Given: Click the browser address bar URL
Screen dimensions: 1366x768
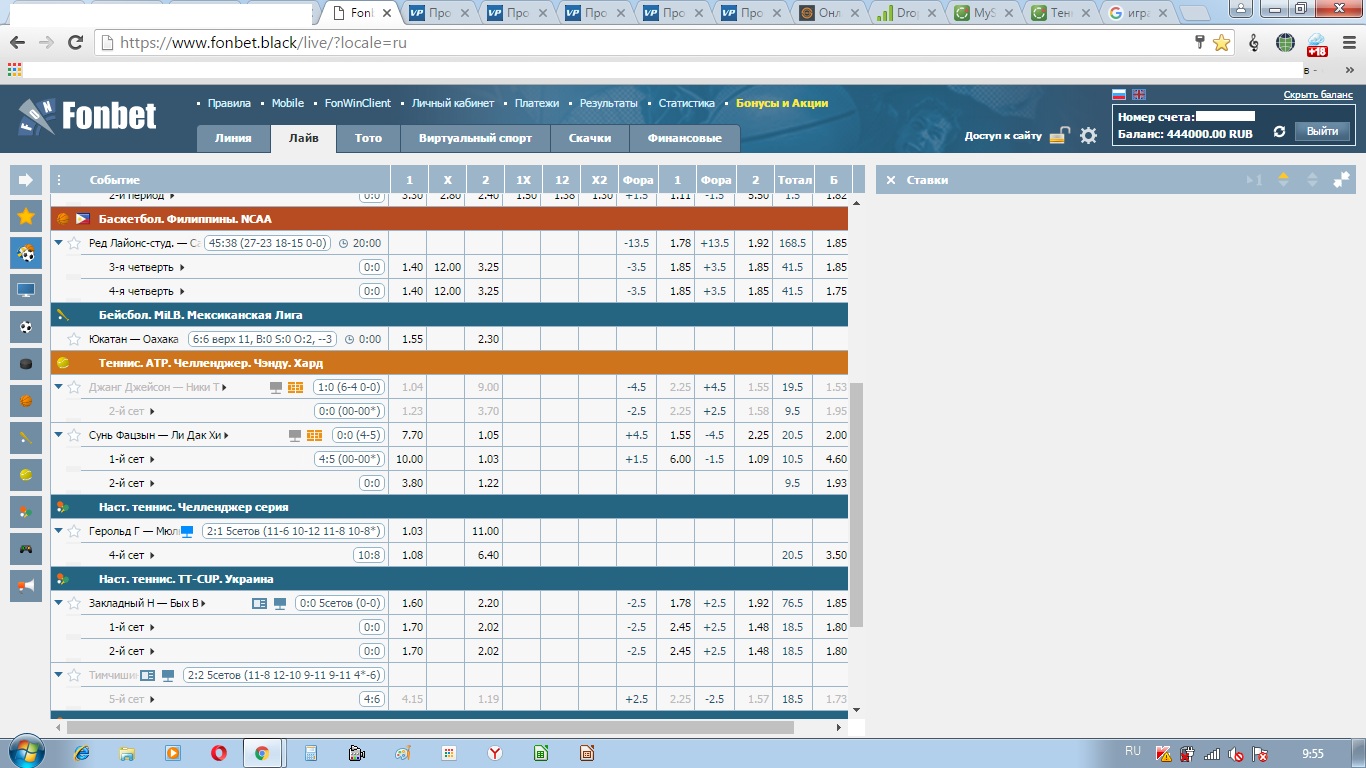Looking at the screenshot, I should click(x=264, y=43).
